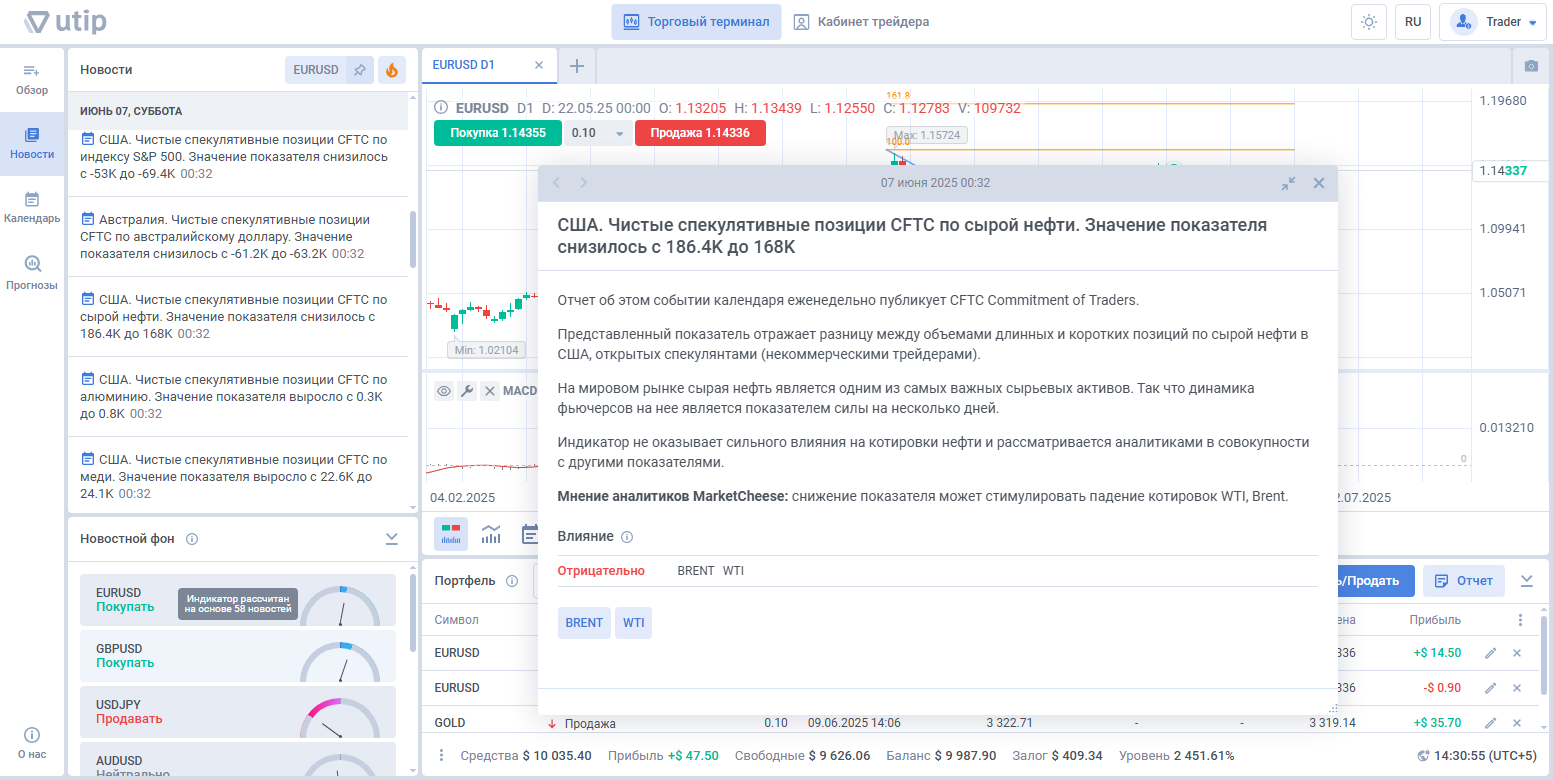1553x780 pixels.
Task: Click info icon next to Новостной фон
Action: click(192, 539)
